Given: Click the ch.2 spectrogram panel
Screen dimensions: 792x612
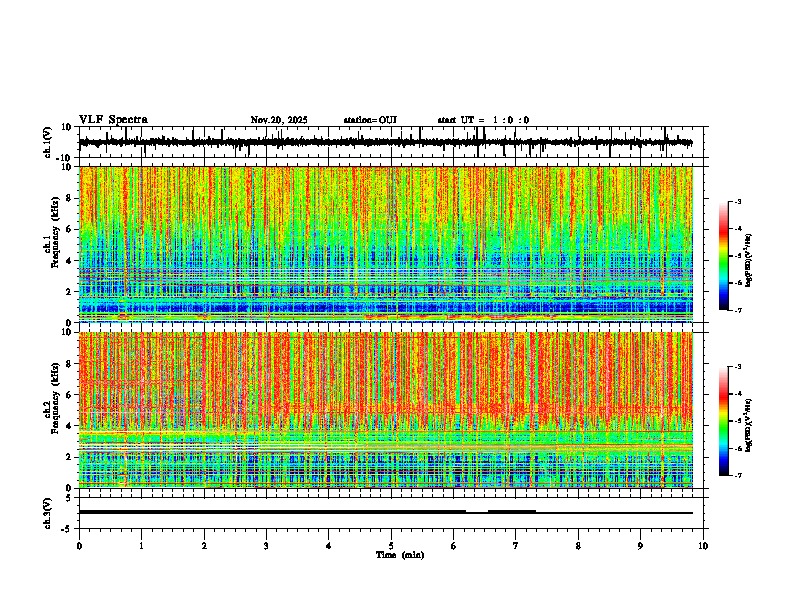Looking at the screenshot, I should pos(386,410).
